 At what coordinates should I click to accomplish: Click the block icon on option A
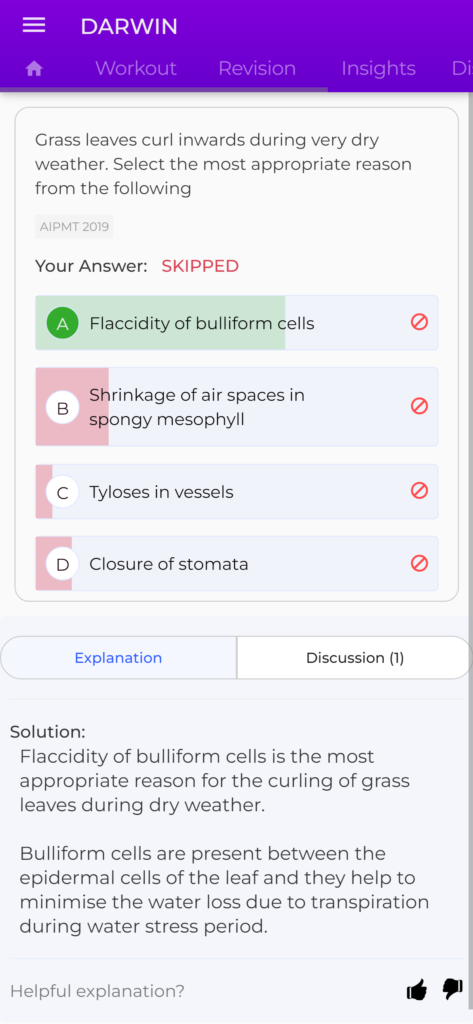click(419, 322)
